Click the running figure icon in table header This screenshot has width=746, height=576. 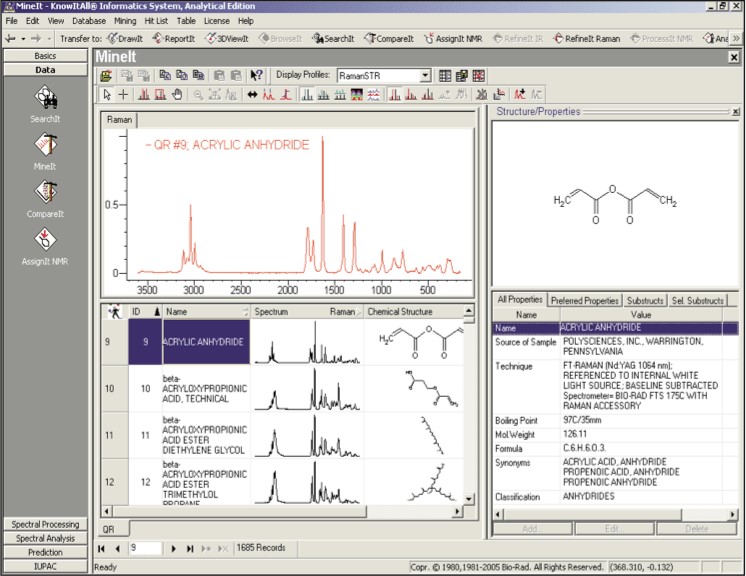(115, 312)
